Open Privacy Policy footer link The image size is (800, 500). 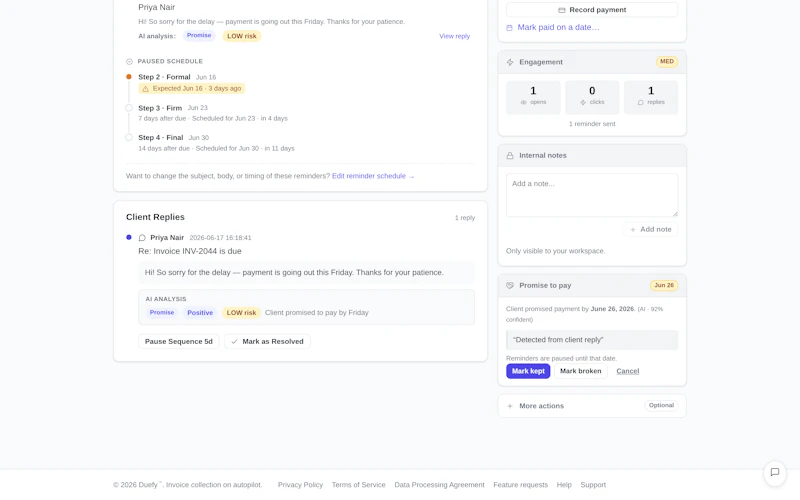pyautogui.click(x=300, y=485)
